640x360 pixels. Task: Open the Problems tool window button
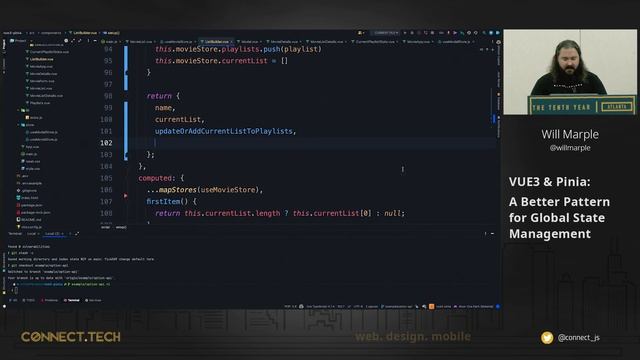coord(50,300)
